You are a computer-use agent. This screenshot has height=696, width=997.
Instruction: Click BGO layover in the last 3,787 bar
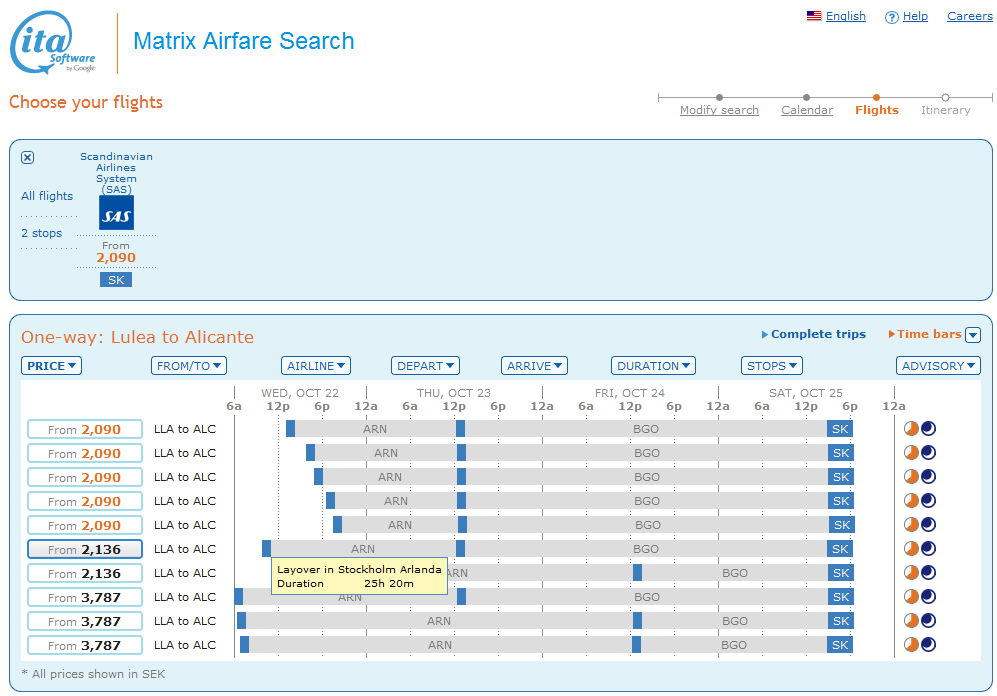[x=734, y=645]
